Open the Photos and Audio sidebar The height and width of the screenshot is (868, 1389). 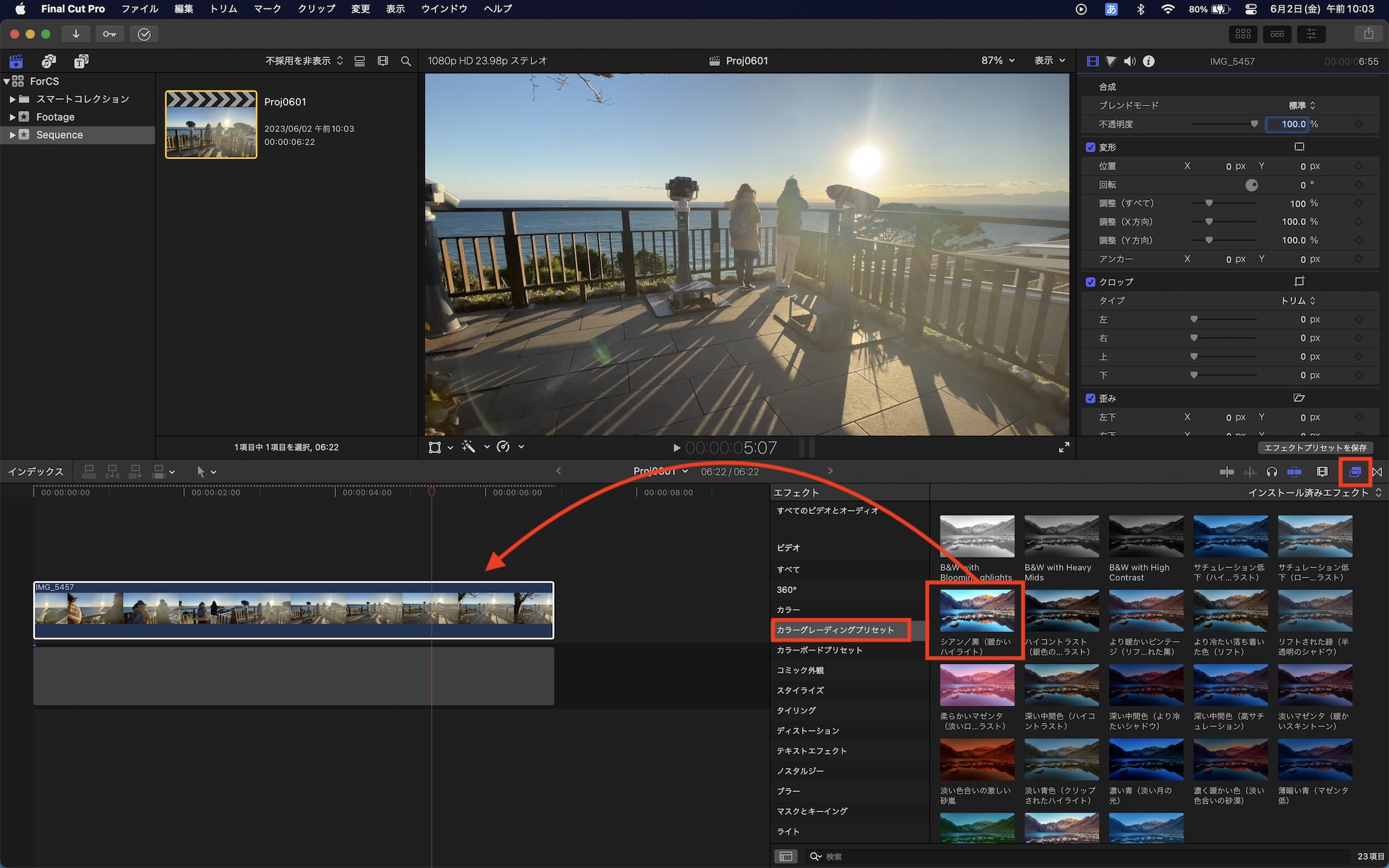49,61
